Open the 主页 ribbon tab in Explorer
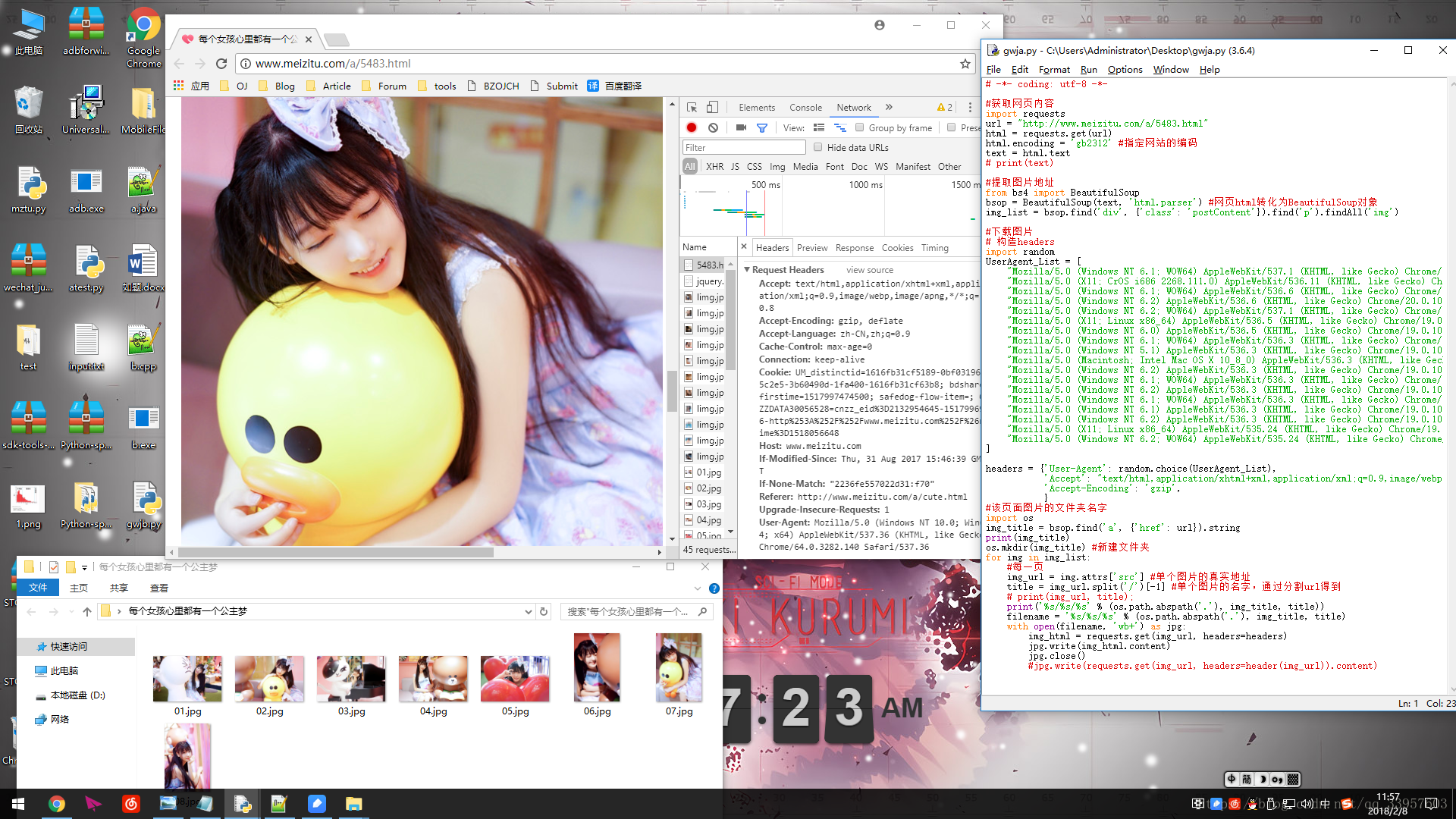 point(79,588)
